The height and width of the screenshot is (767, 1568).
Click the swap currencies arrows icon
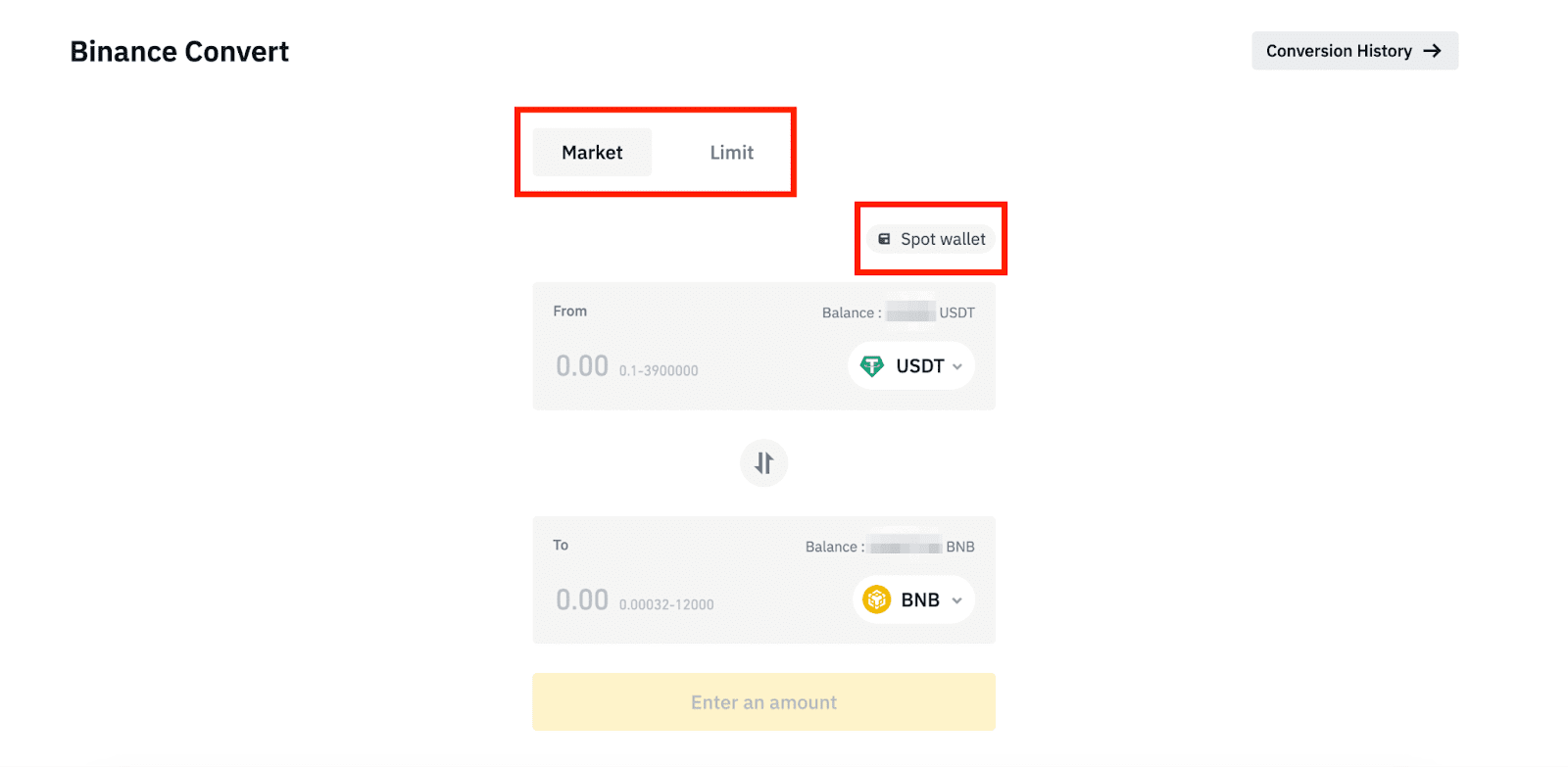tap(763, 463)
